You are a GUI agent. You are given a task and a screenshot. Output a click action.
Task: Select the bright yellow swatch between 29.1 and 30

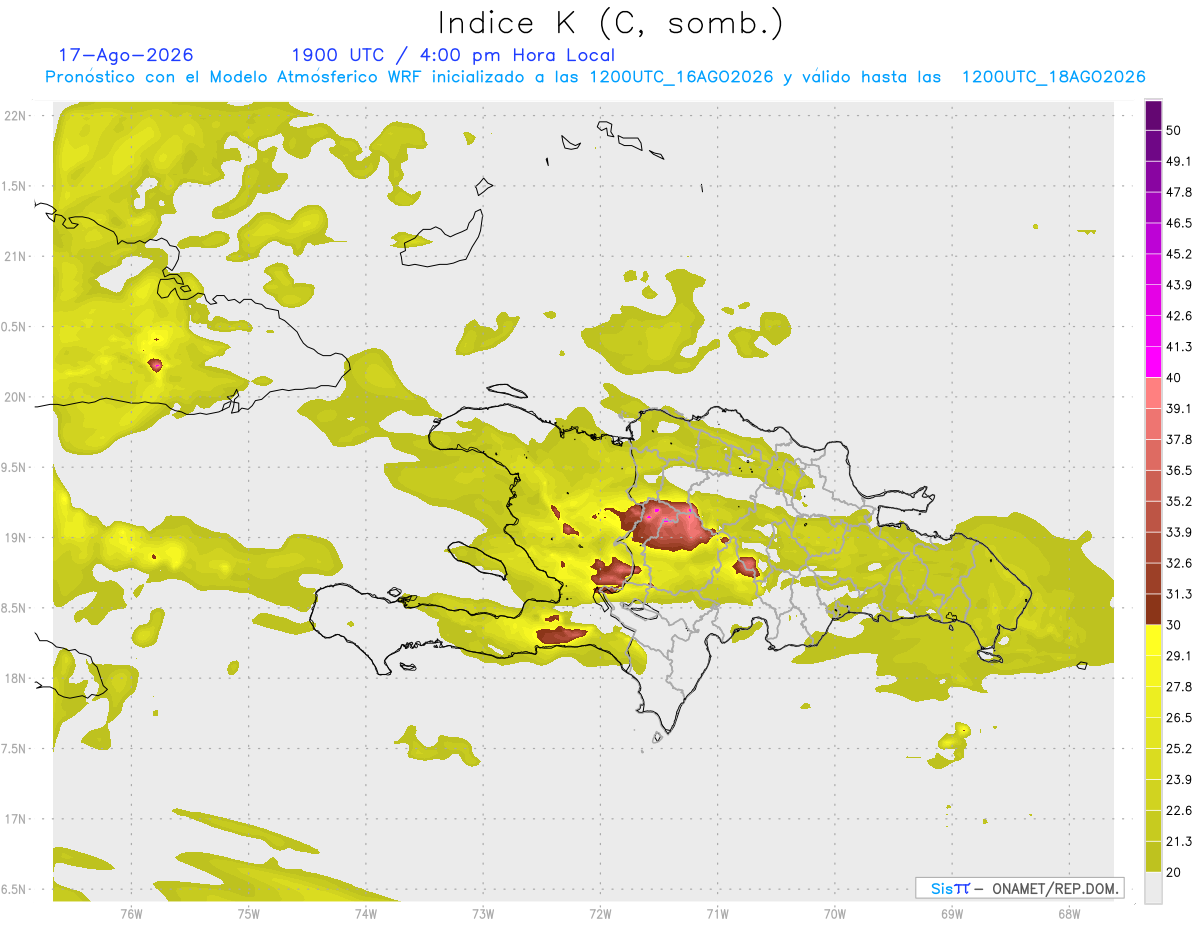(1153, 640)
